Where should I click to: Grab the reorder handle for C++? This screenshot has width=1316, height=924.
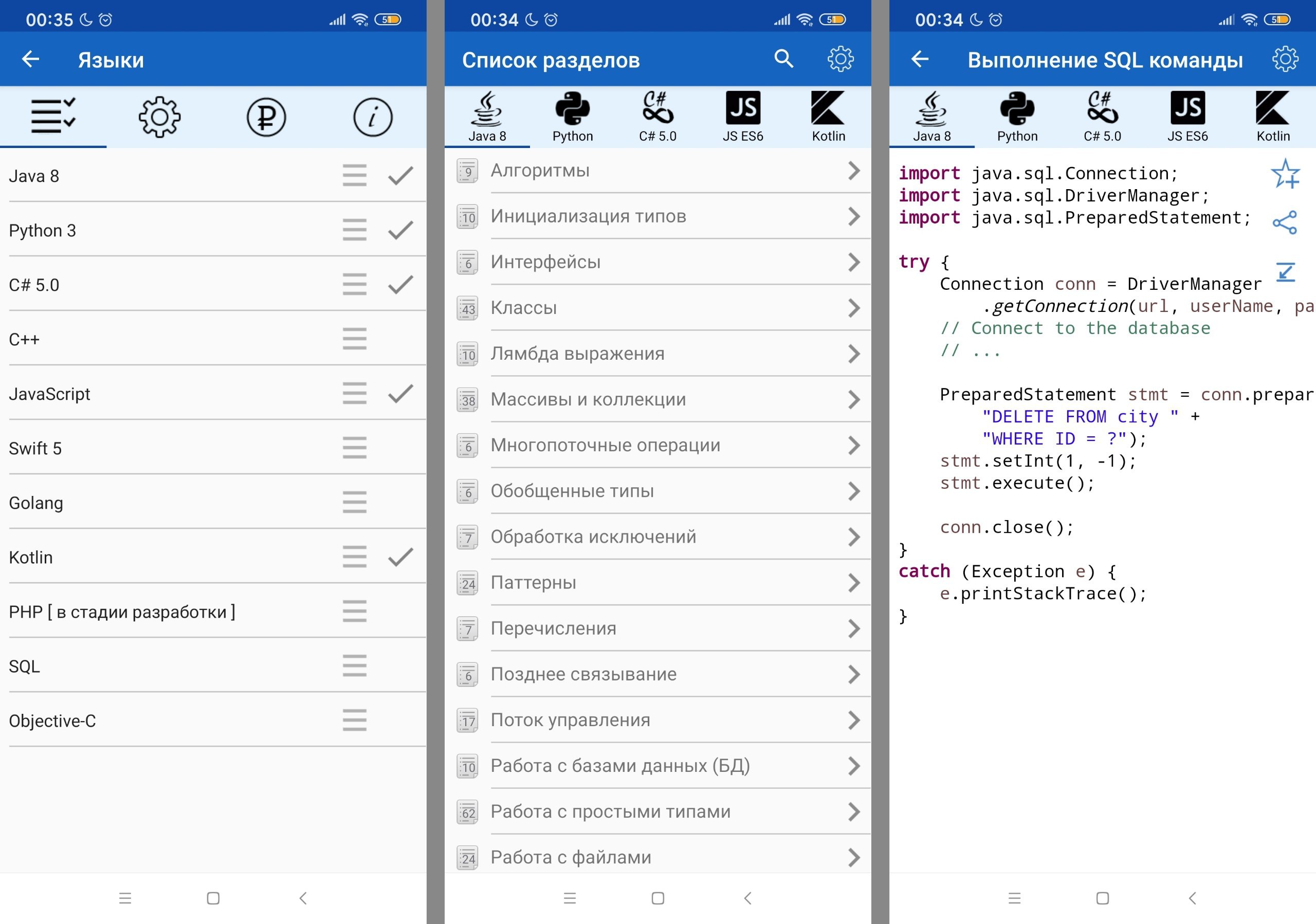(x=354, y=339)
